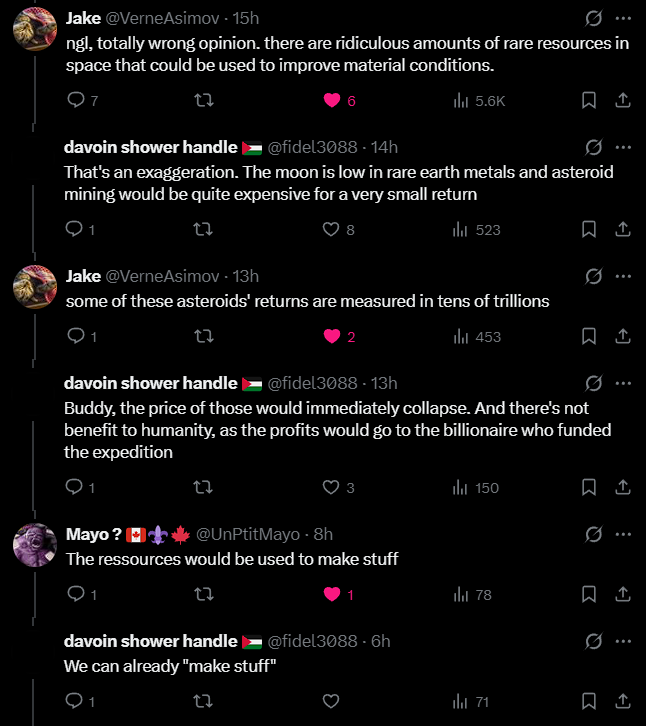Unlike Jake's tweet with 6 likes
The width and height of the screenshot is (646, 726).
pyautogui.click(x=333, y=100)
